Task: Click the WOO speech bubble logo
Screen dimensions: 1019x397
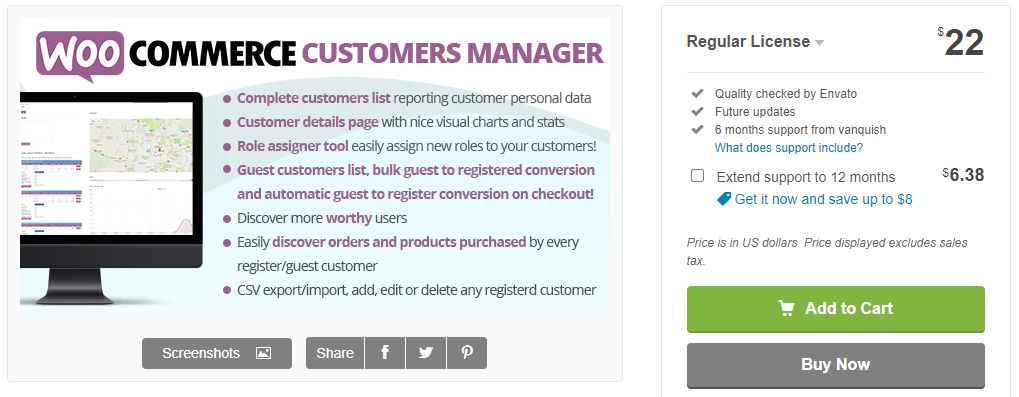Action: coord(81,55)
